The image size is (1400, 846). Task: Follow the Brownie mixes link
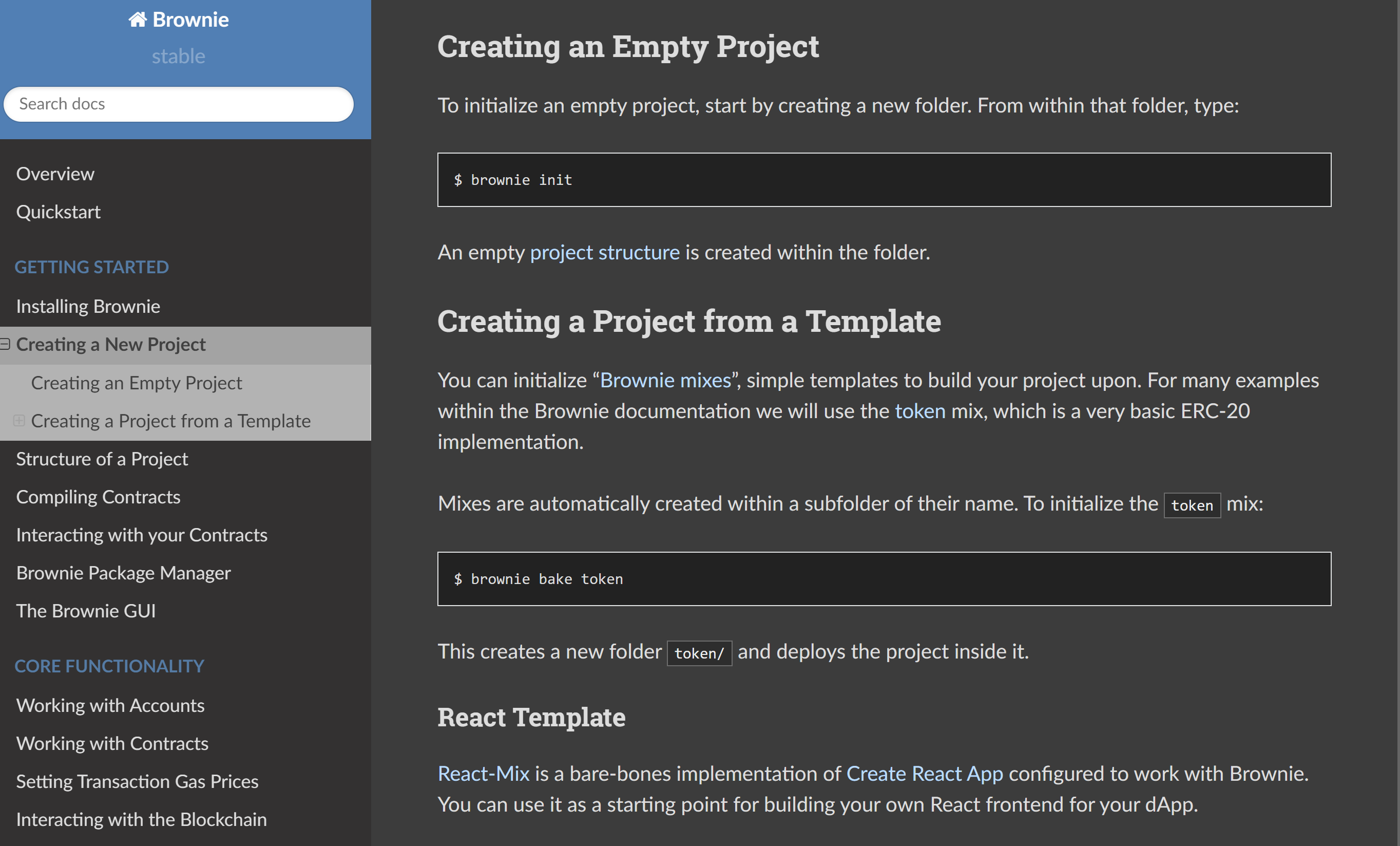click(x=665, y=380)
